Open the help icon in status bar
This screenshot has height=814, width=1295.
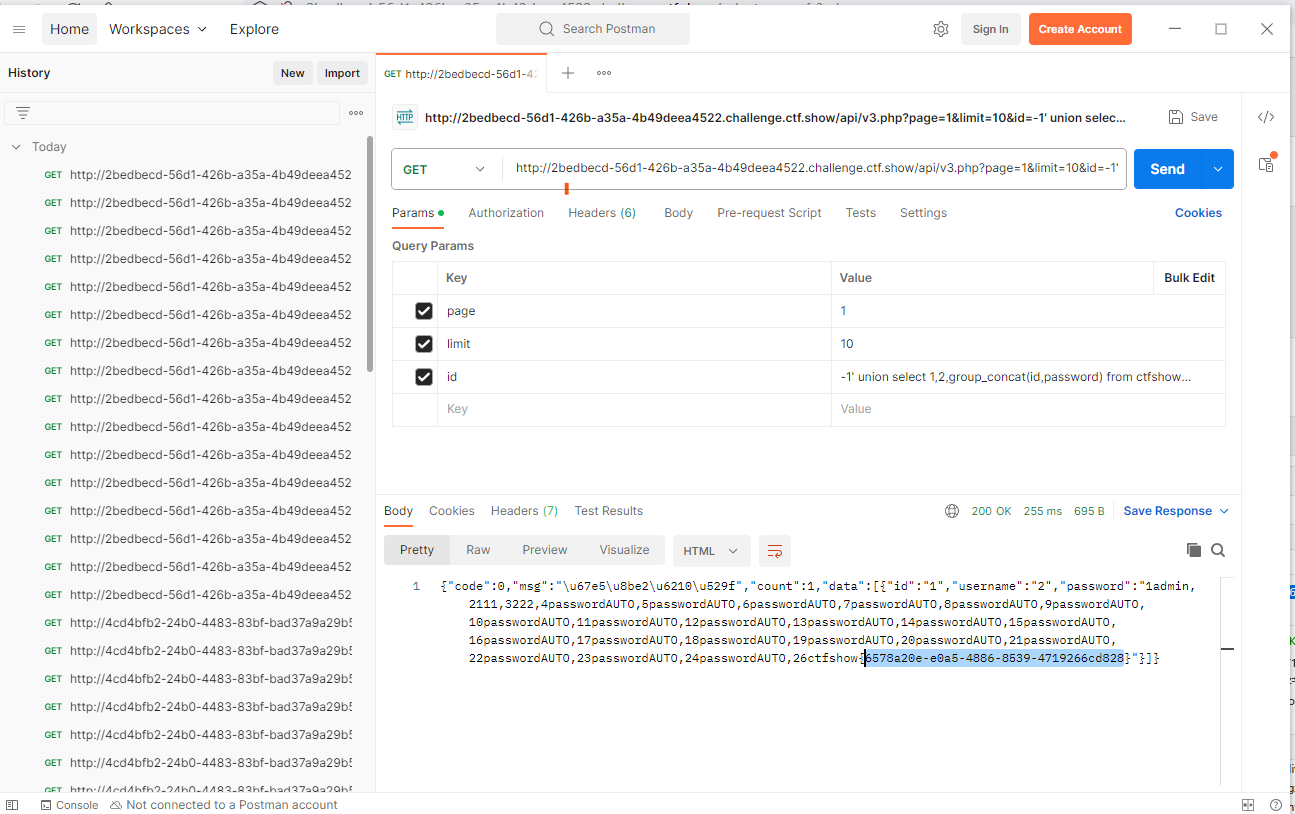[1276, 805]
